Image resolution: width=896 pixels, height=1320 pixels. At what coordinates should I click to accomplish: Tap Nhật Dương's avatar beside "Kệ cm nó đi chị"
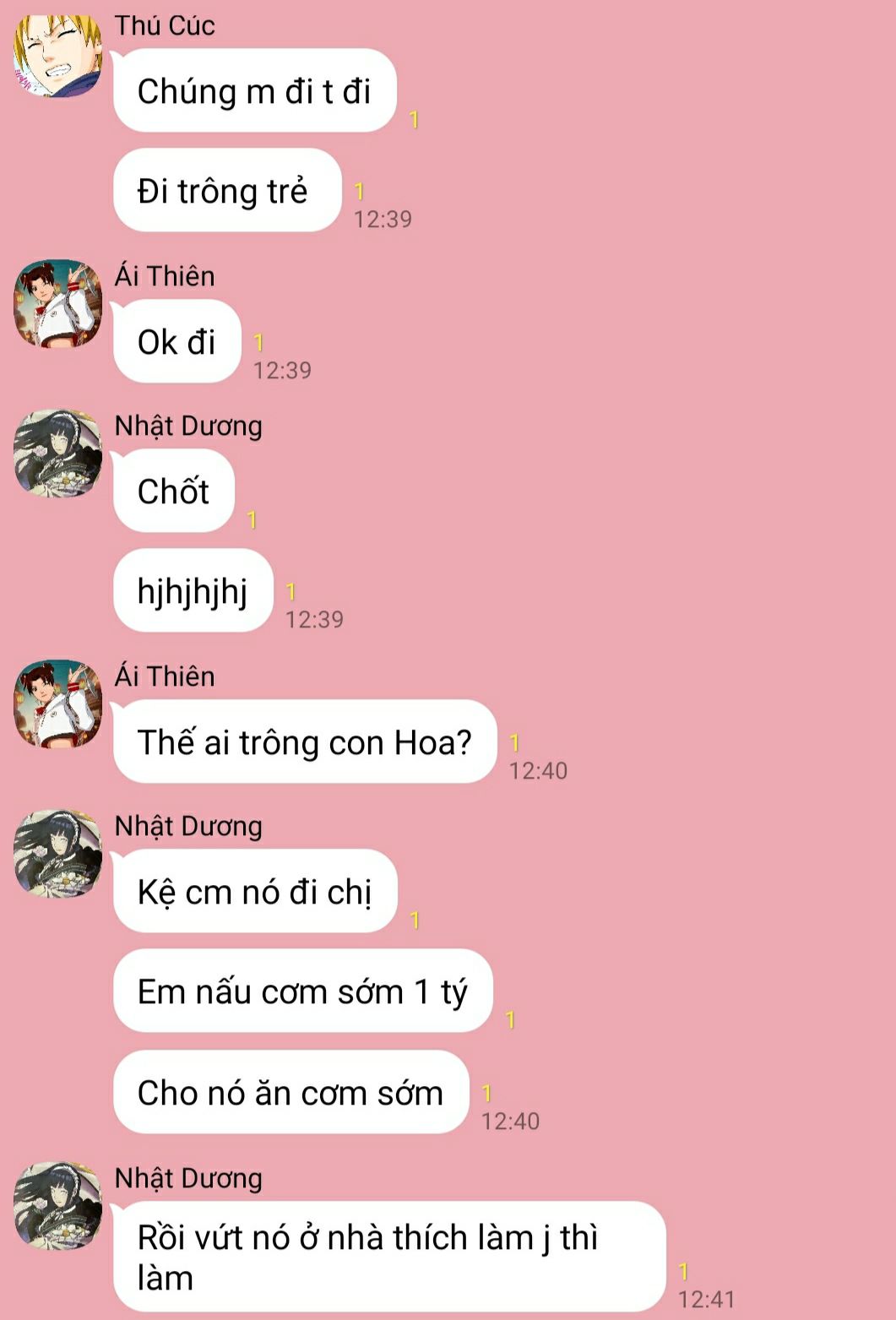click(x=58, y=854)
